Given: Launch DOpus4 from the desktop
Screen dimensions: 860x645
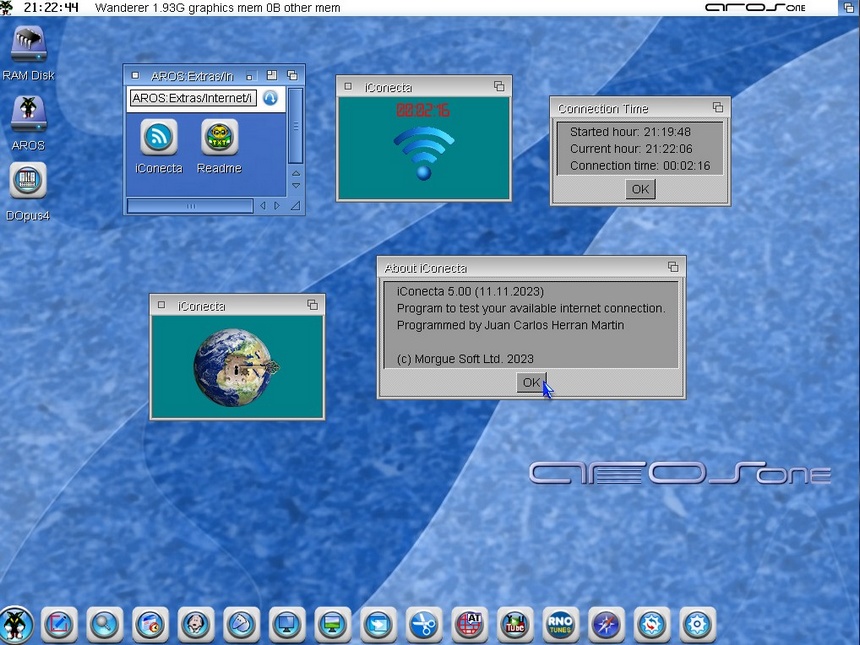Looking at the screenshot, I should (28, 182).
